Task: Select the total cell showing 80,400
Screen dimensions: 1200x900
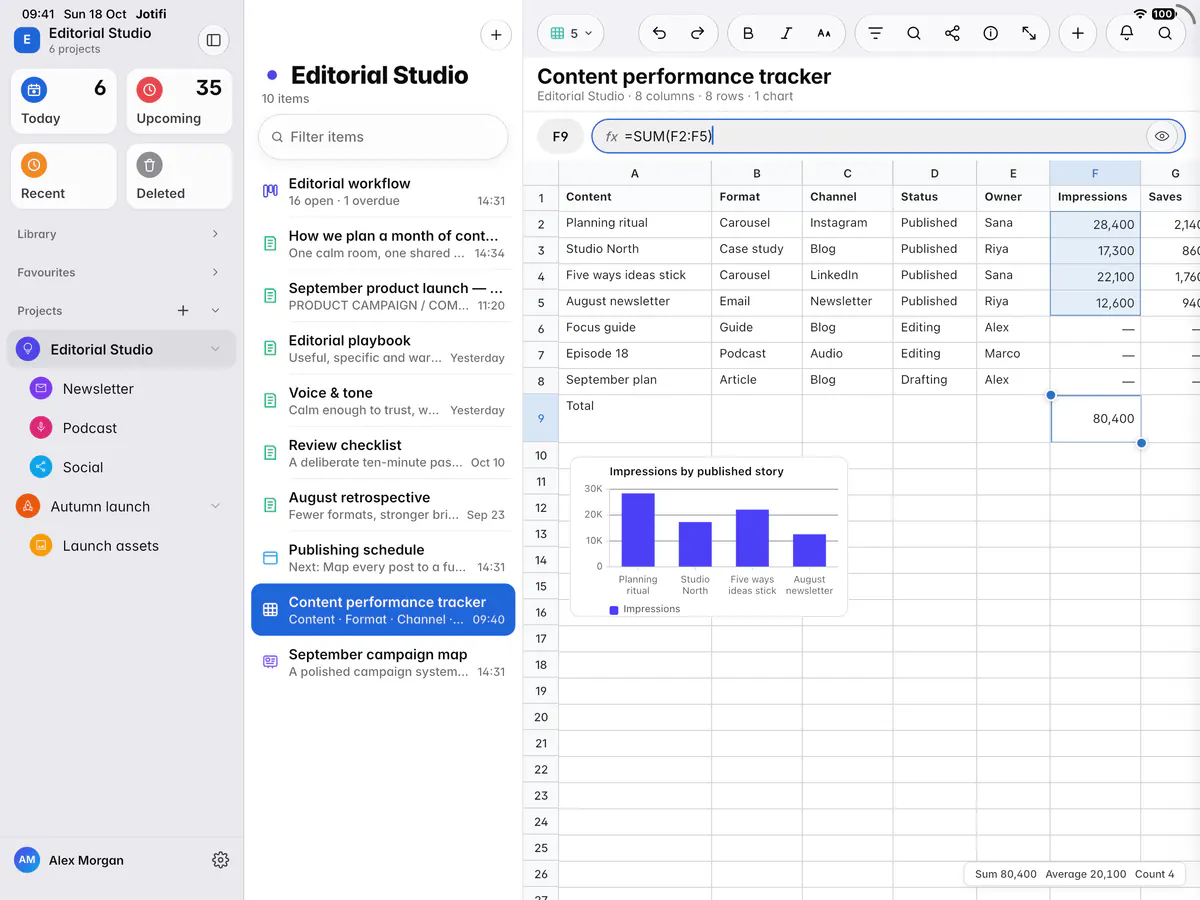Action: pos(1095,419)
